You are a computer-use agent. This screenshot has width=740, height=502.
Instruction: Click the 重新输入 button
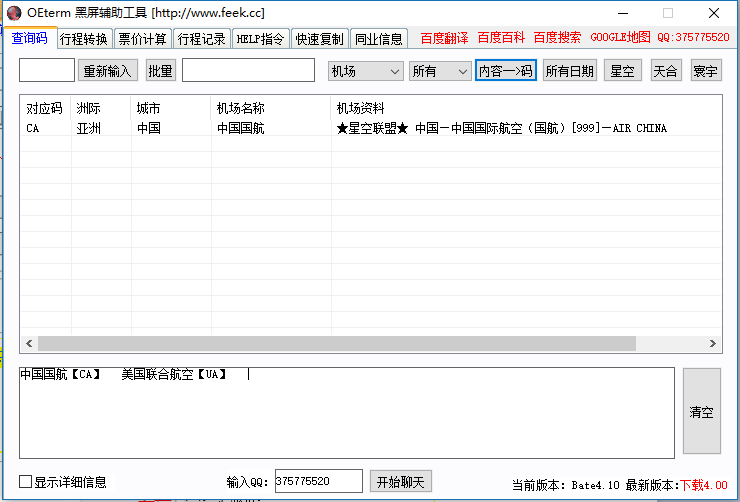pyautogui.click(x=108, y=70)
